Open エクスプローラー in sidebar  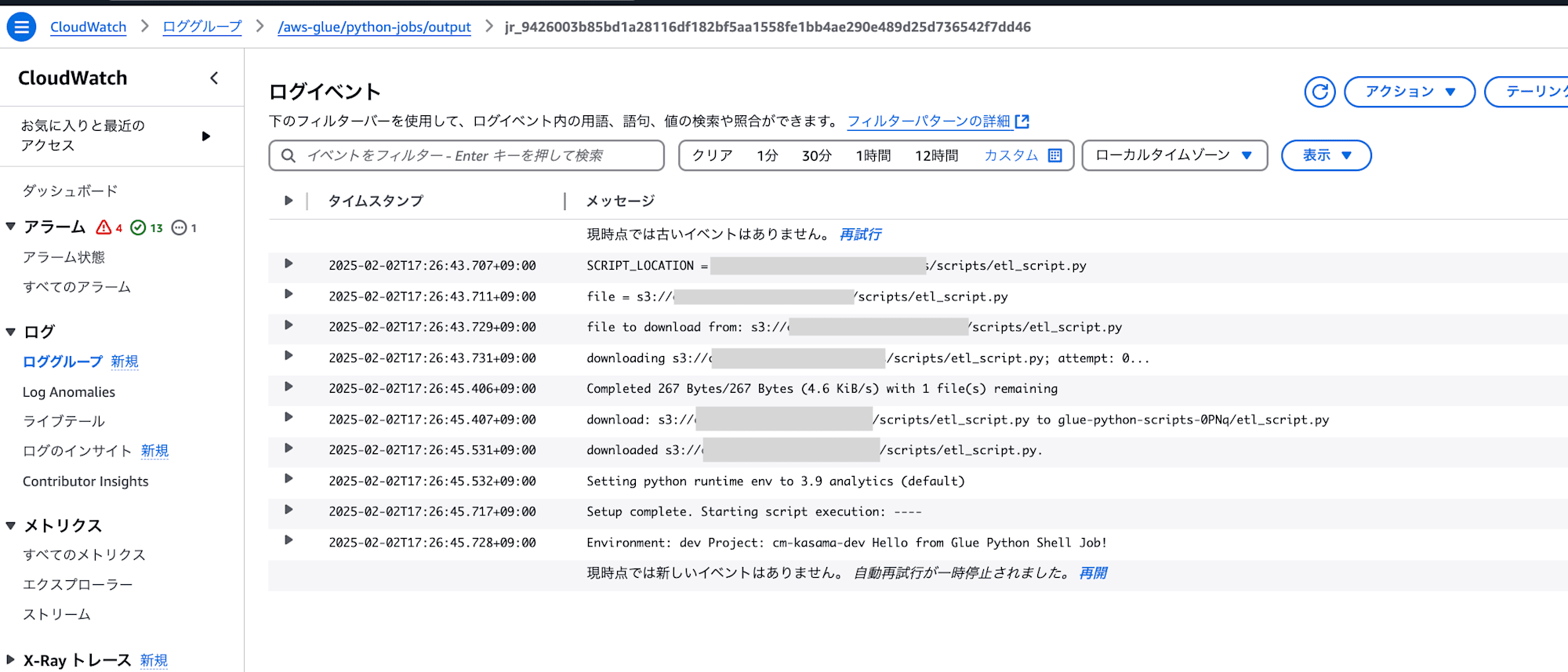coord(78,584)
